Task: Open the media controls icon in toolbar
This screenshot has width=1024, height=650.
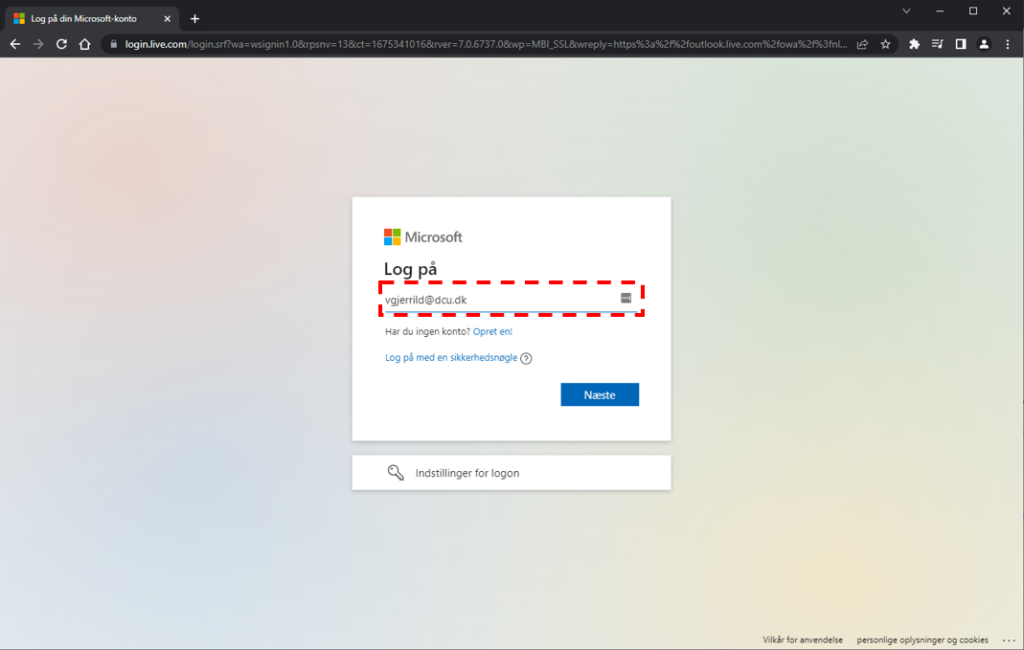Action: point(937,44)
